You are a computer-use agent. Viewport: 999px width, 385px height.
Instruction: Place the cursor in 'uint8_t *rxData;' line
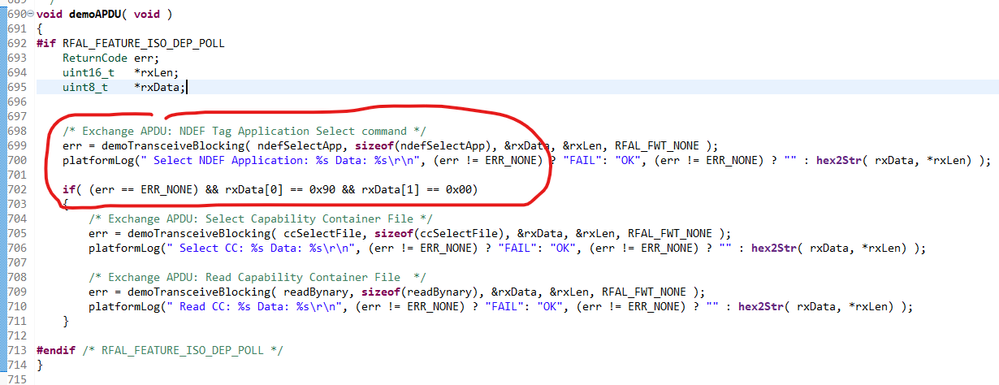pyautogui.click(x=124, y=87)
